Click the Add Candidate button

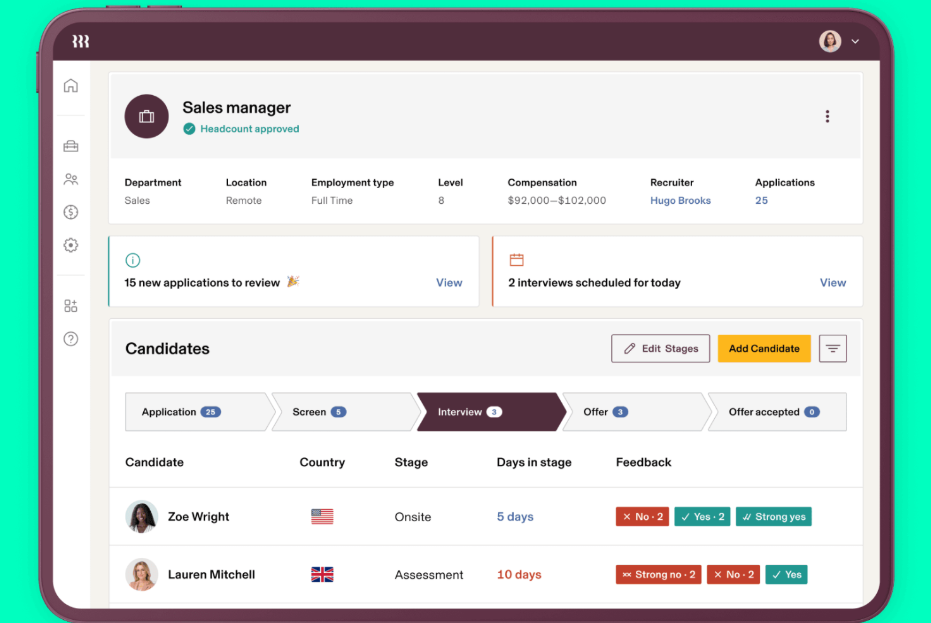coord(764,348)
